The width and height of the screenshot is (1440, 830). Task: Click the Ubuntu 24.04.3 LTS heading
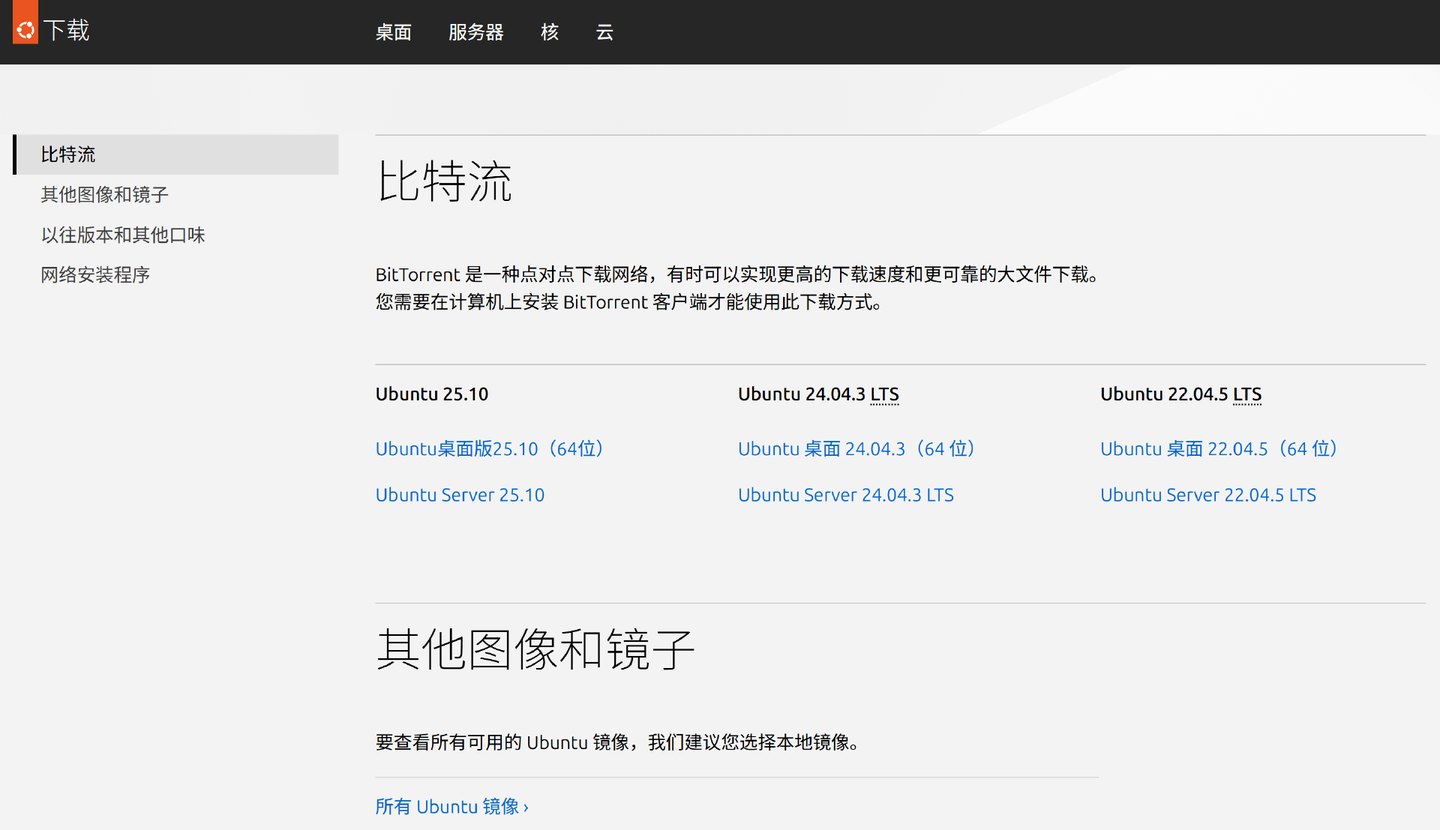(818, 393)
